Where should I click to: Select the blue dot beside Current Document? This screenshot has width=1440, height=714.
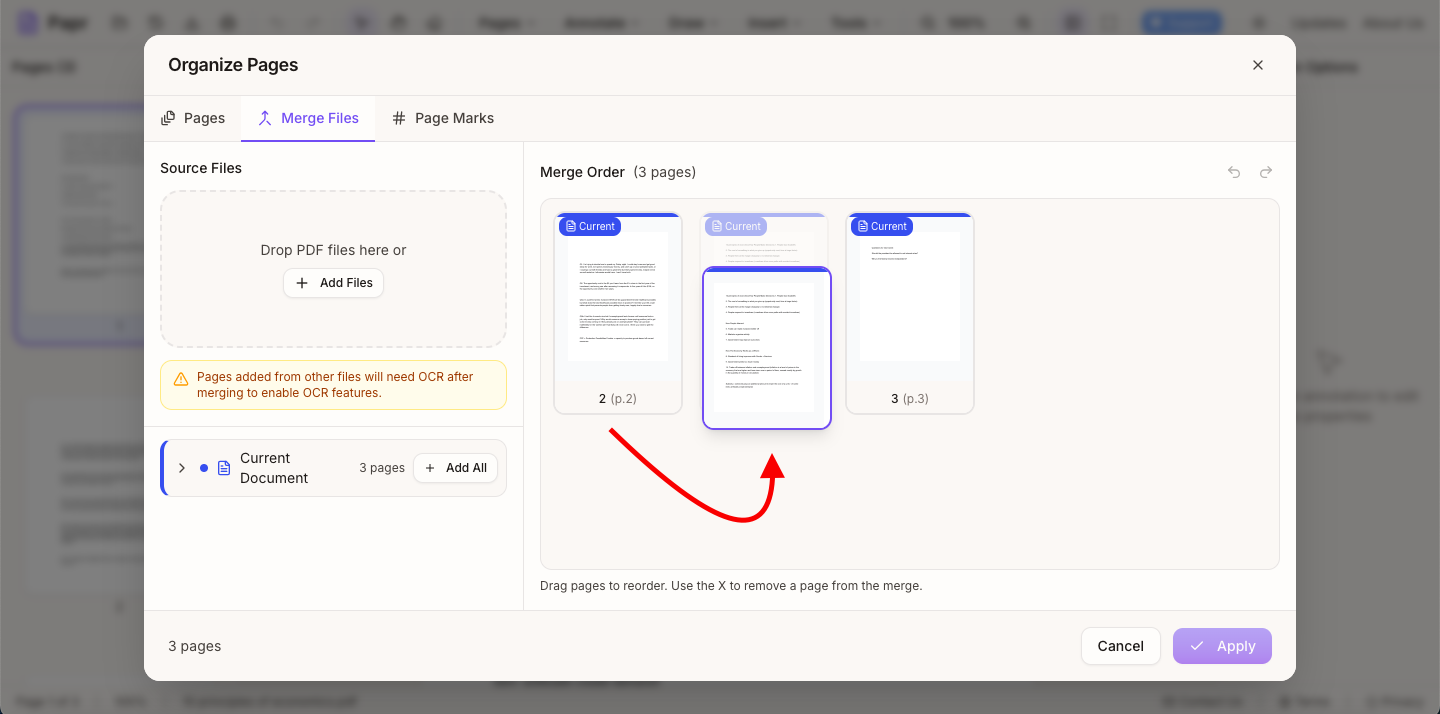205,467
